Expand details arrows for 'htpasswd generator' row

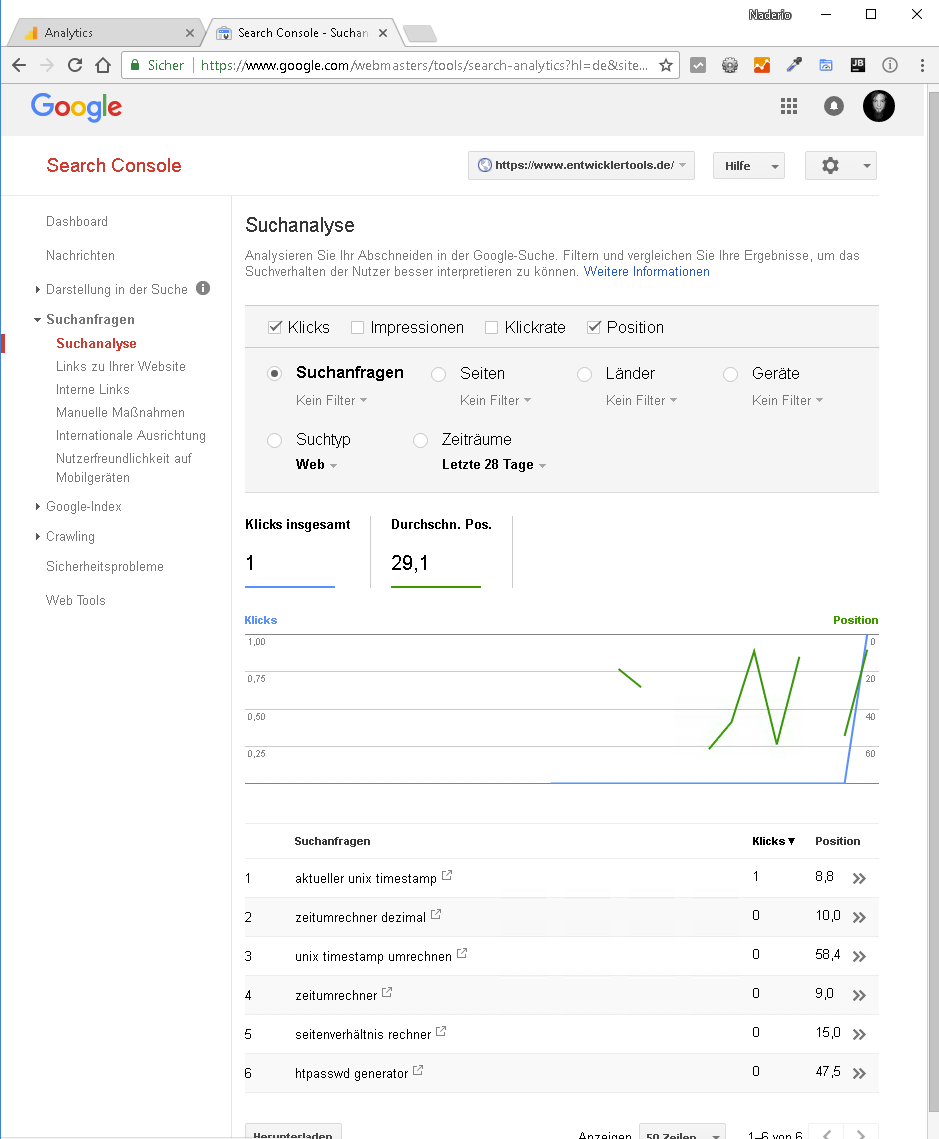pyautogui.click(x=859, y=1074)
